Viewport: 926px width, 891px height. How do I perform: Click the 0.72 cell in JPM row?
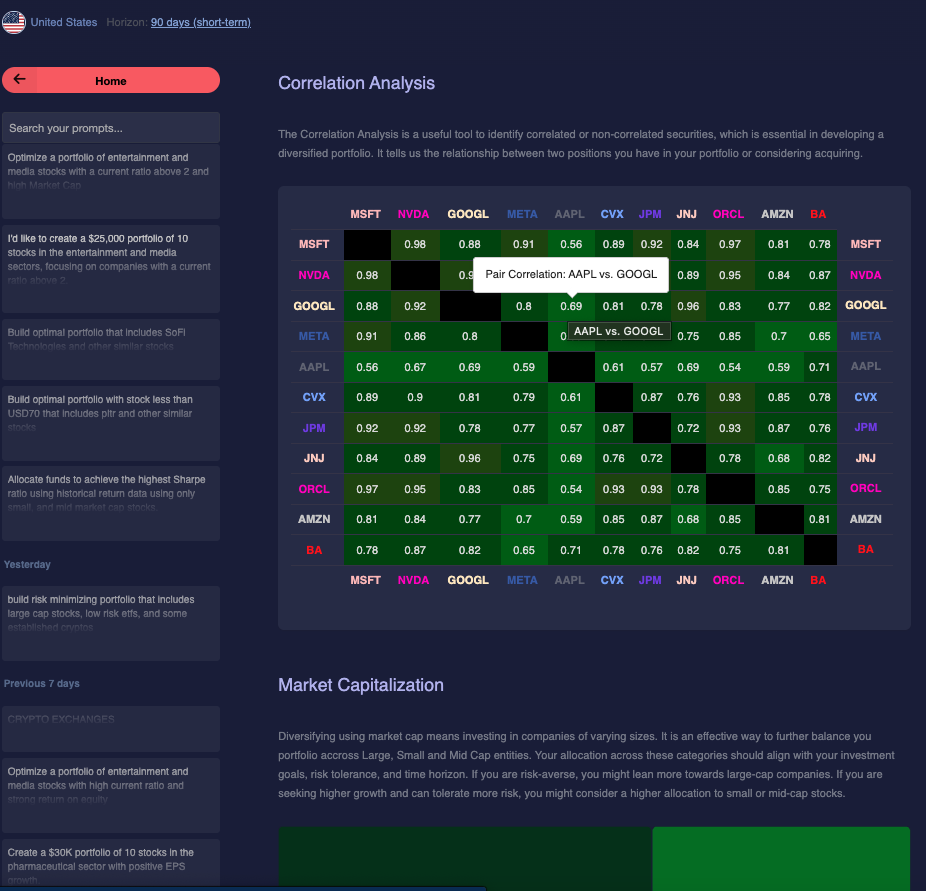tap(688, 428)
